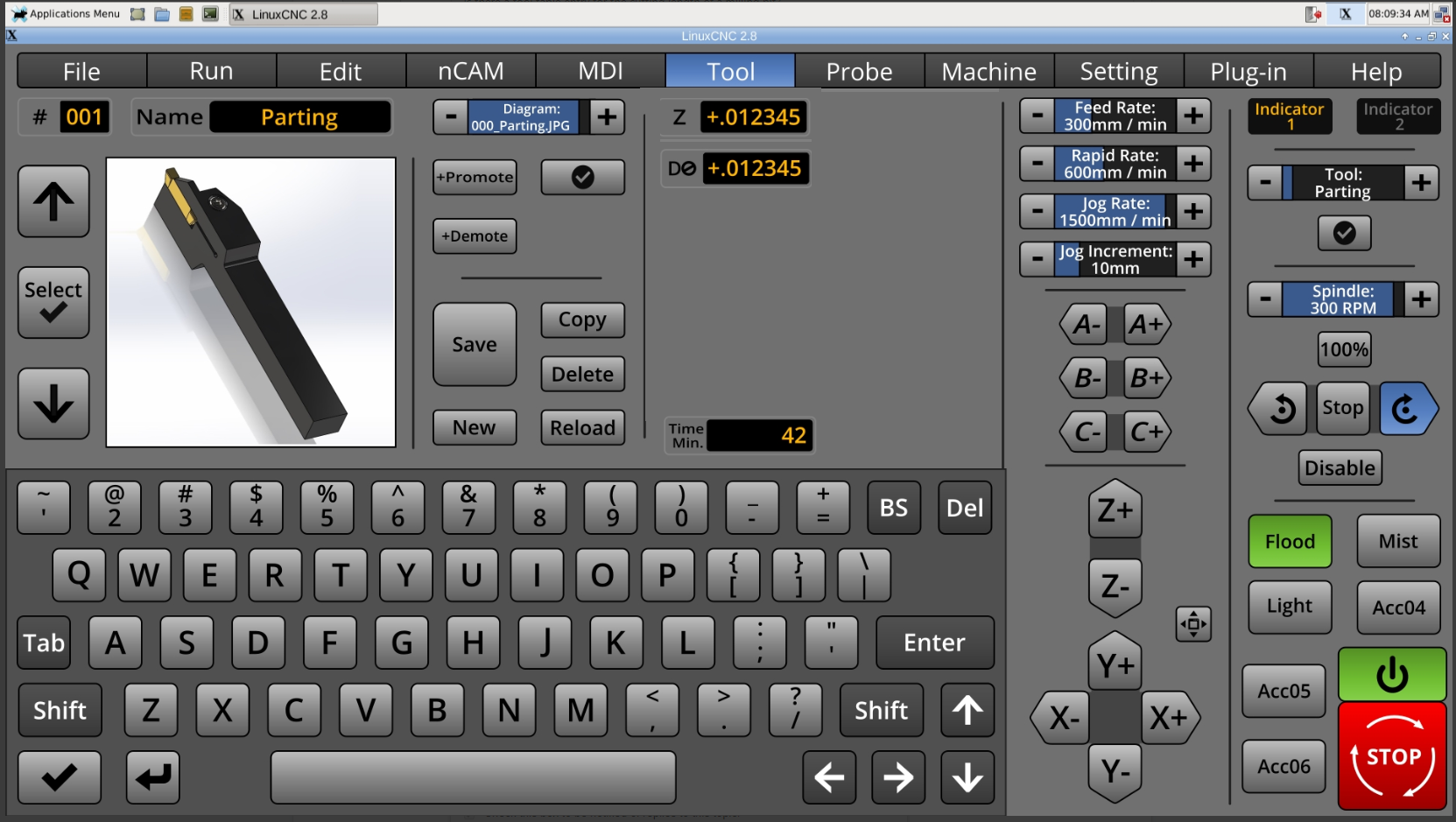1456x822 pixels.
Task: Decrease the Feed Rate with minus
Action: click(x=1037, y=116)
